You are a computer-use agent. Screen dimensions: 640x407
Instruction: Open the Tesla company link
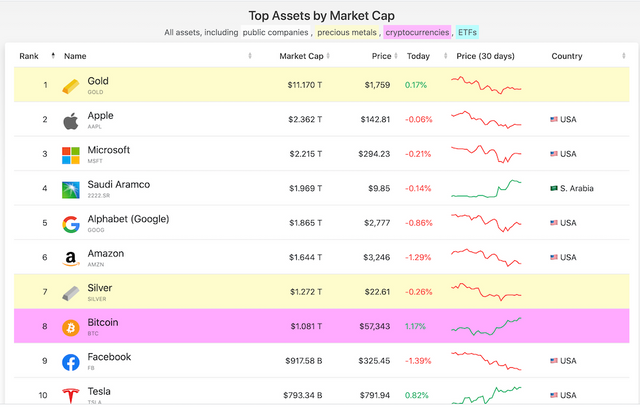99,391
